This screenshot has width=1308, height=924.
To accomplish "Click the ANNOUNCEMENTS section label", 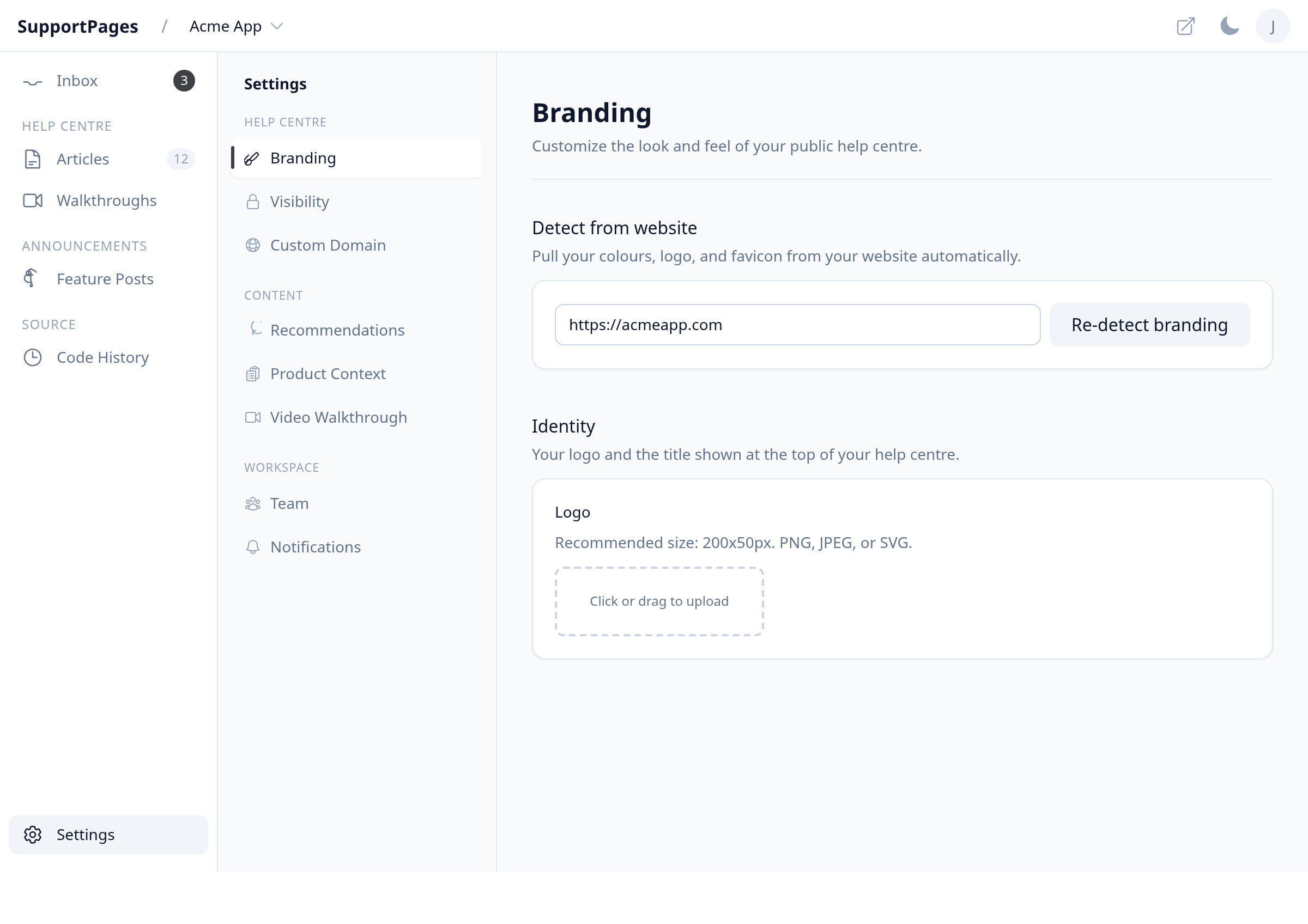I will [84, 246].
